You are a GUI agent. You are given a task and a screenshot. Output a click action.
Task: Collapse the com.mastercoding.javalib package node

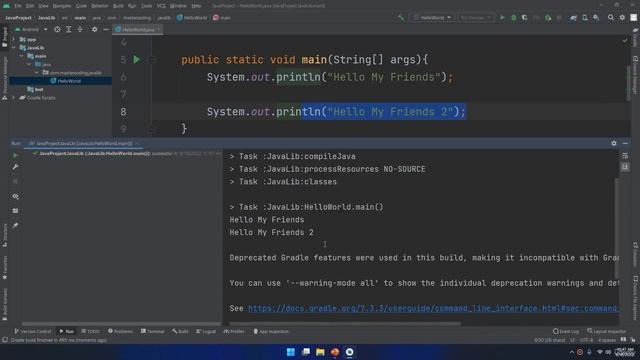coord(37,73)
